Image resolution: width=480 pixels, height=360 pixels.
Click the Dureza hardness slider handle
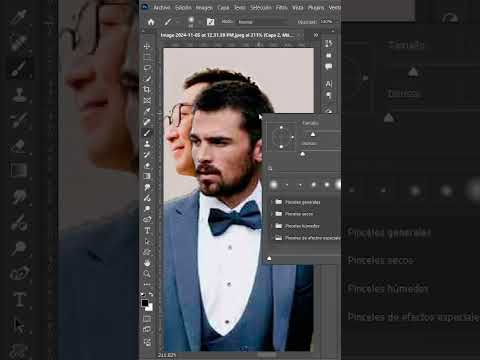tap(302, 154)
